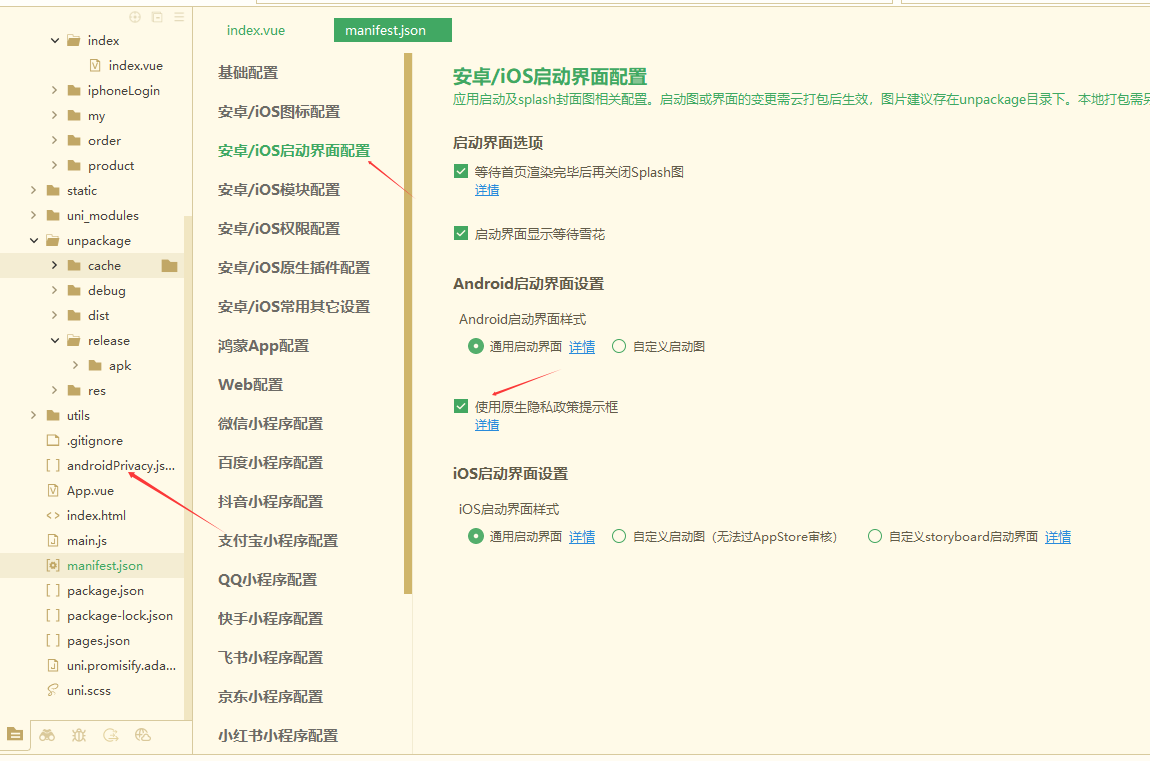Image resolution: width=1150 pixels, height=761 pixels.
Task: Click the globe cloud icon in bottom bar
Action: (143, 735)
